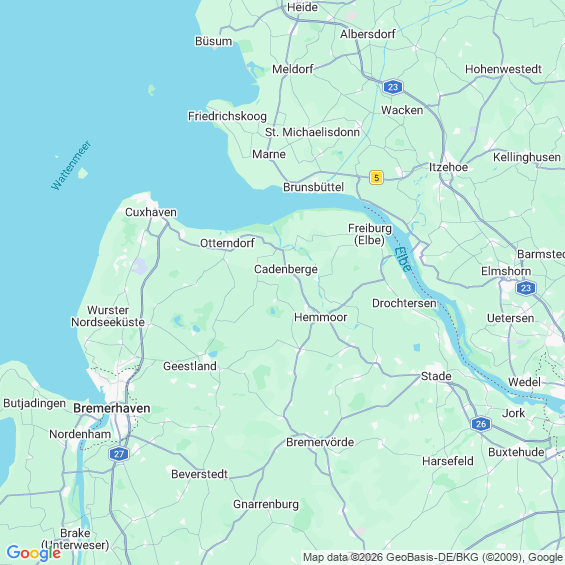Screen dimensions: 565x565
Task: Select the Cuxhaven city label
Action: point(151,212)
